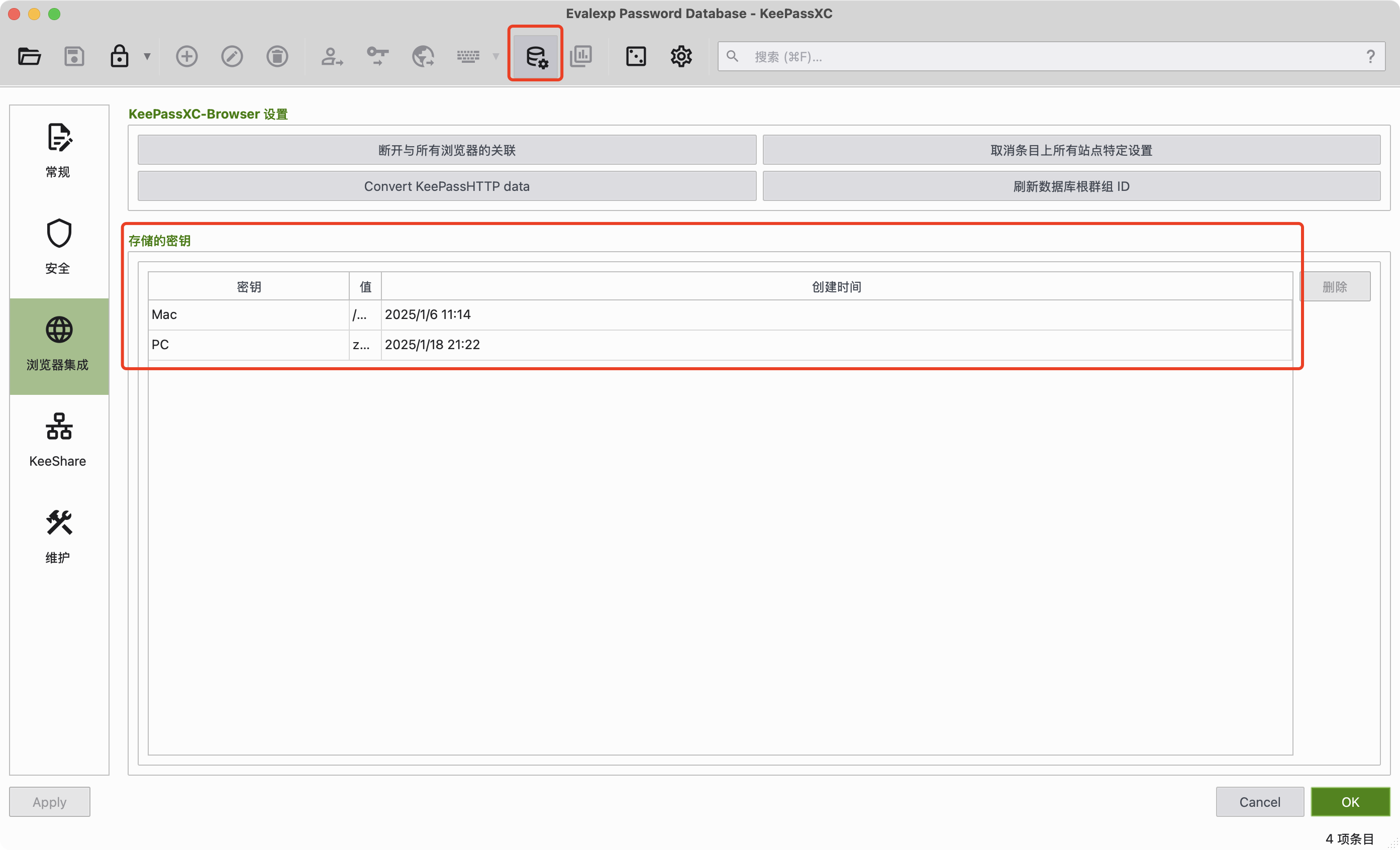Click the Copy Username icon
The width and height of the screenshot is (1400, 850).
click(332, 56)
